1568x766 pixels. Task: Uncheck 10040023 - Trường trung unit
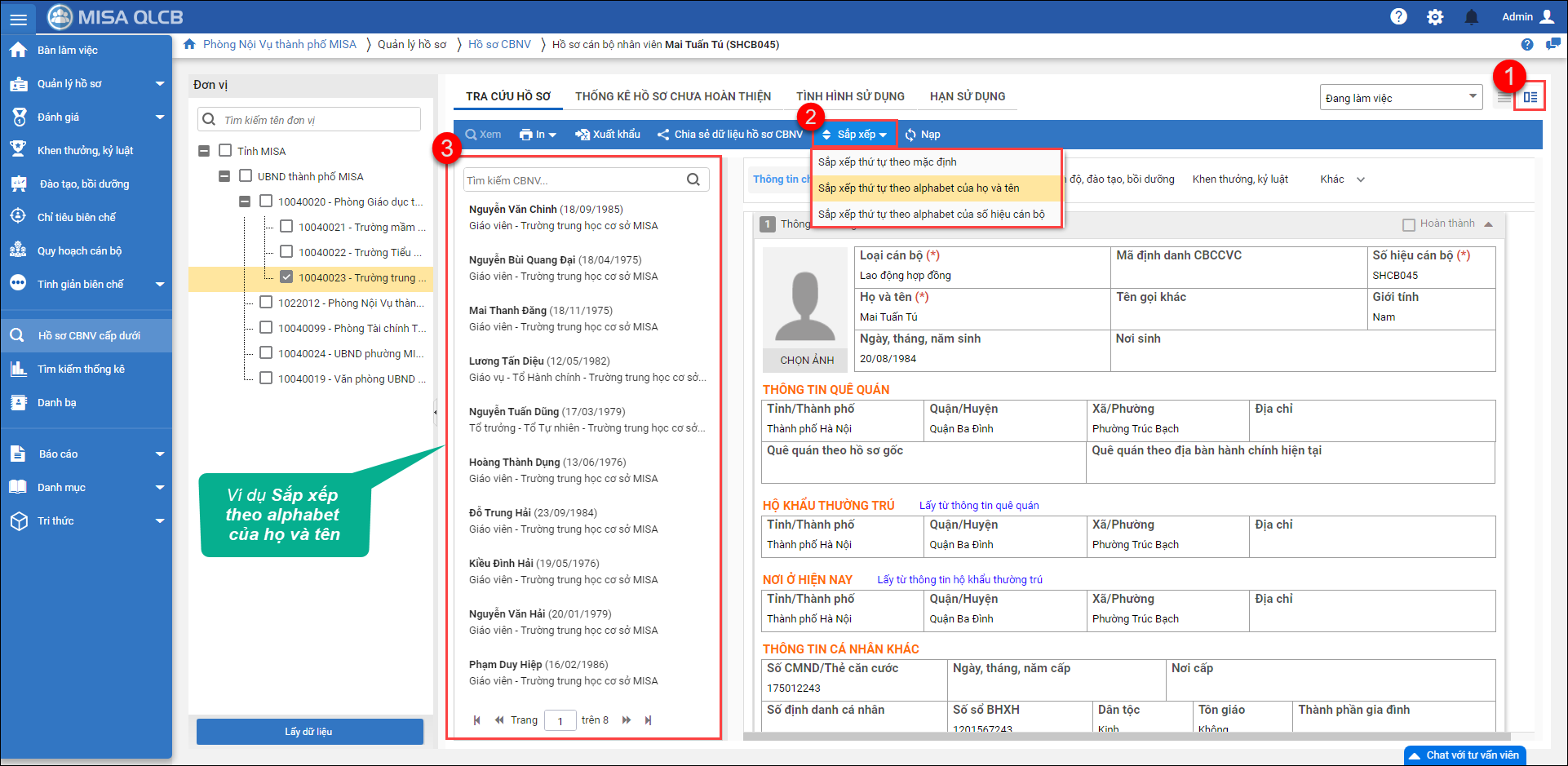pyautogui.click(x=286, y=277)
